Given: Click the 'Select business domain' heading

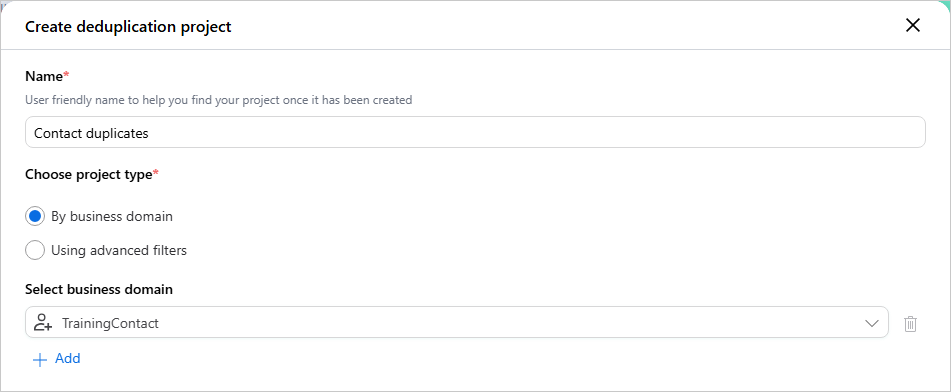Looking at the screenshot, I should 99,289.
